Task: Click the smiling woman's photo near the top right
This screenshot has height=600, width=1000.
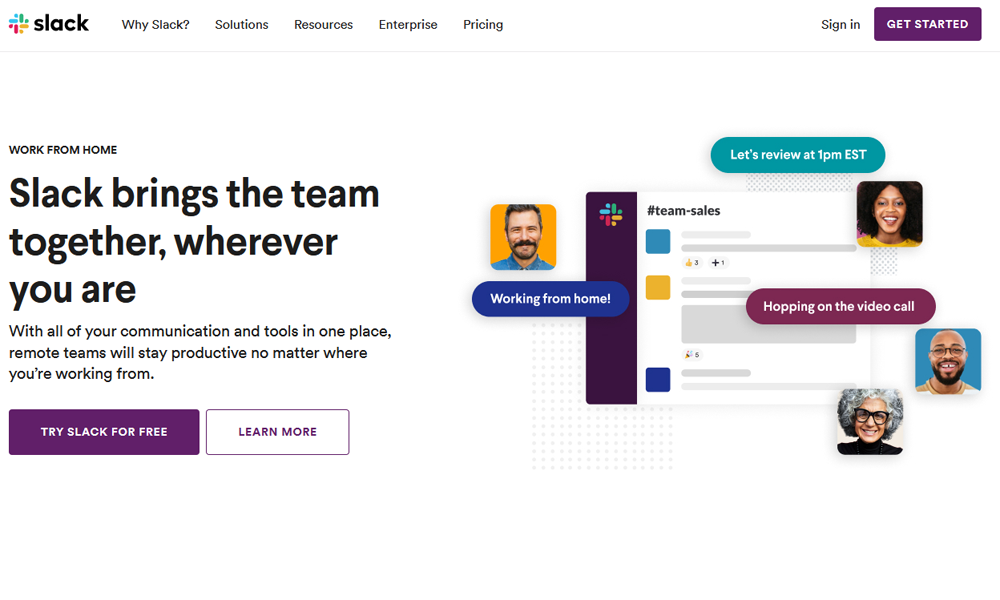Action: [x=889, y=213]
